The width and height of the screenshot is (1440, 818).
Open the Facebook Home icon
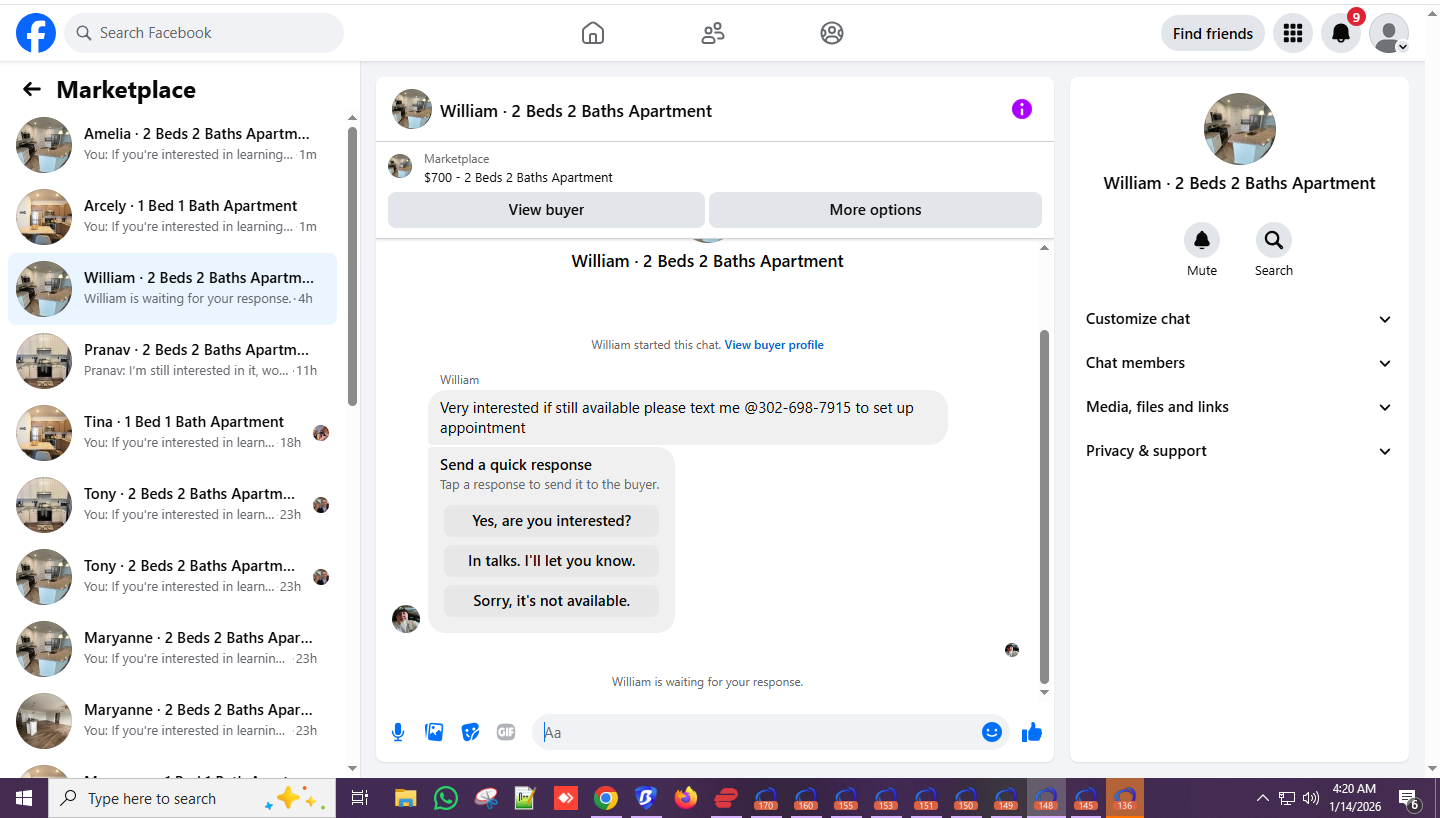593,33
